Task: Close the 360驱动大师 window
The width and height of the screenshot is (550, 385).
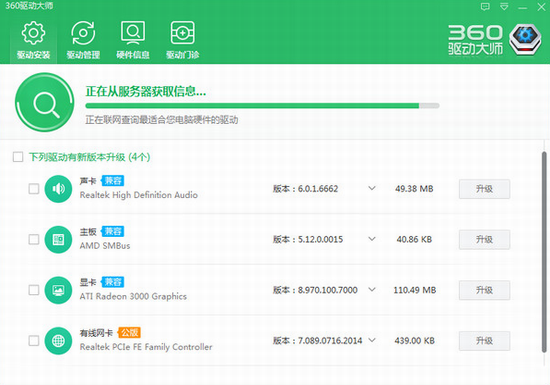Action: pyautogui.click(x=541, y=7)
